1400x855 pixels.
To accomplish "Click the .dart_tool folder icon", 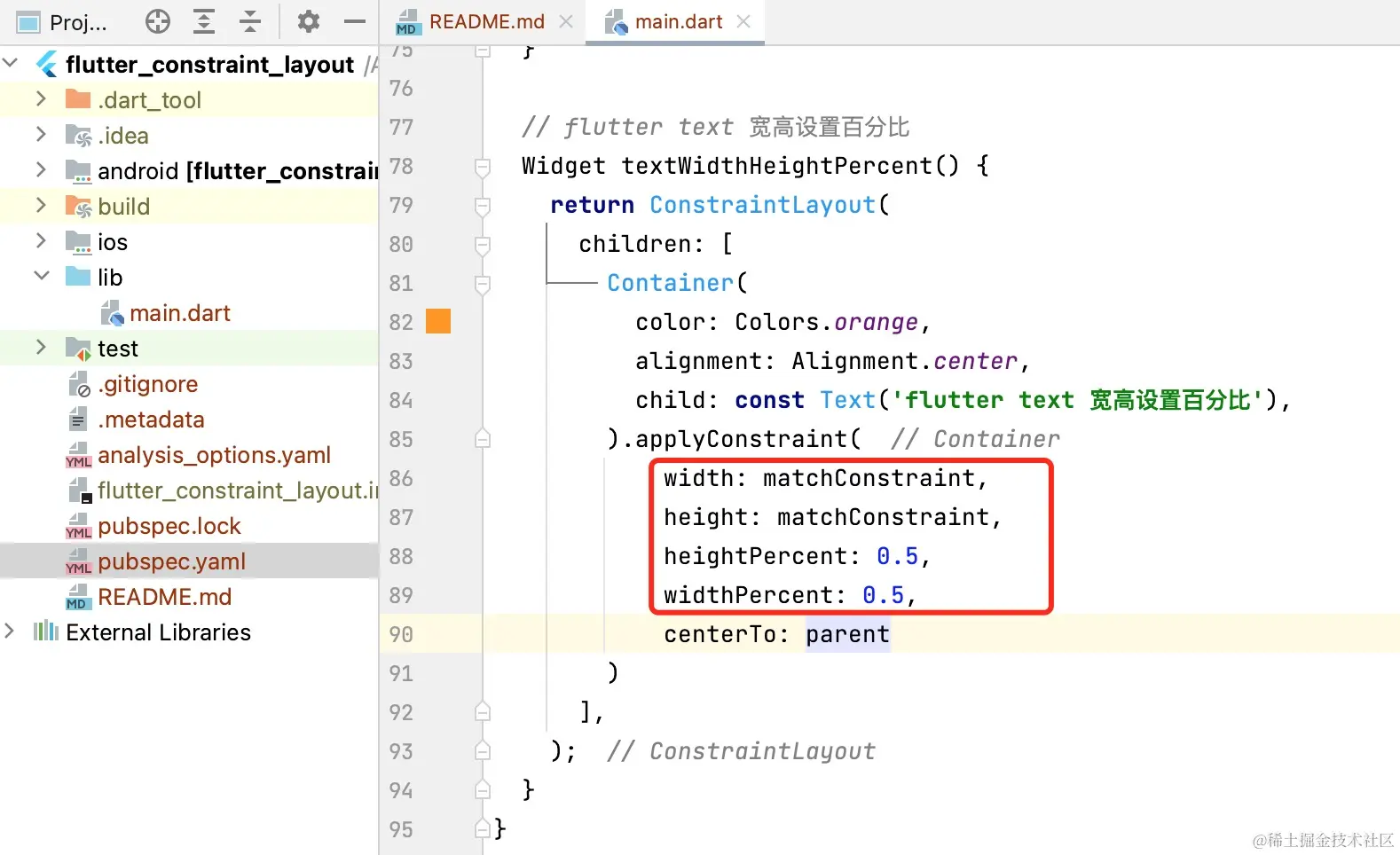I will (78, 99).
